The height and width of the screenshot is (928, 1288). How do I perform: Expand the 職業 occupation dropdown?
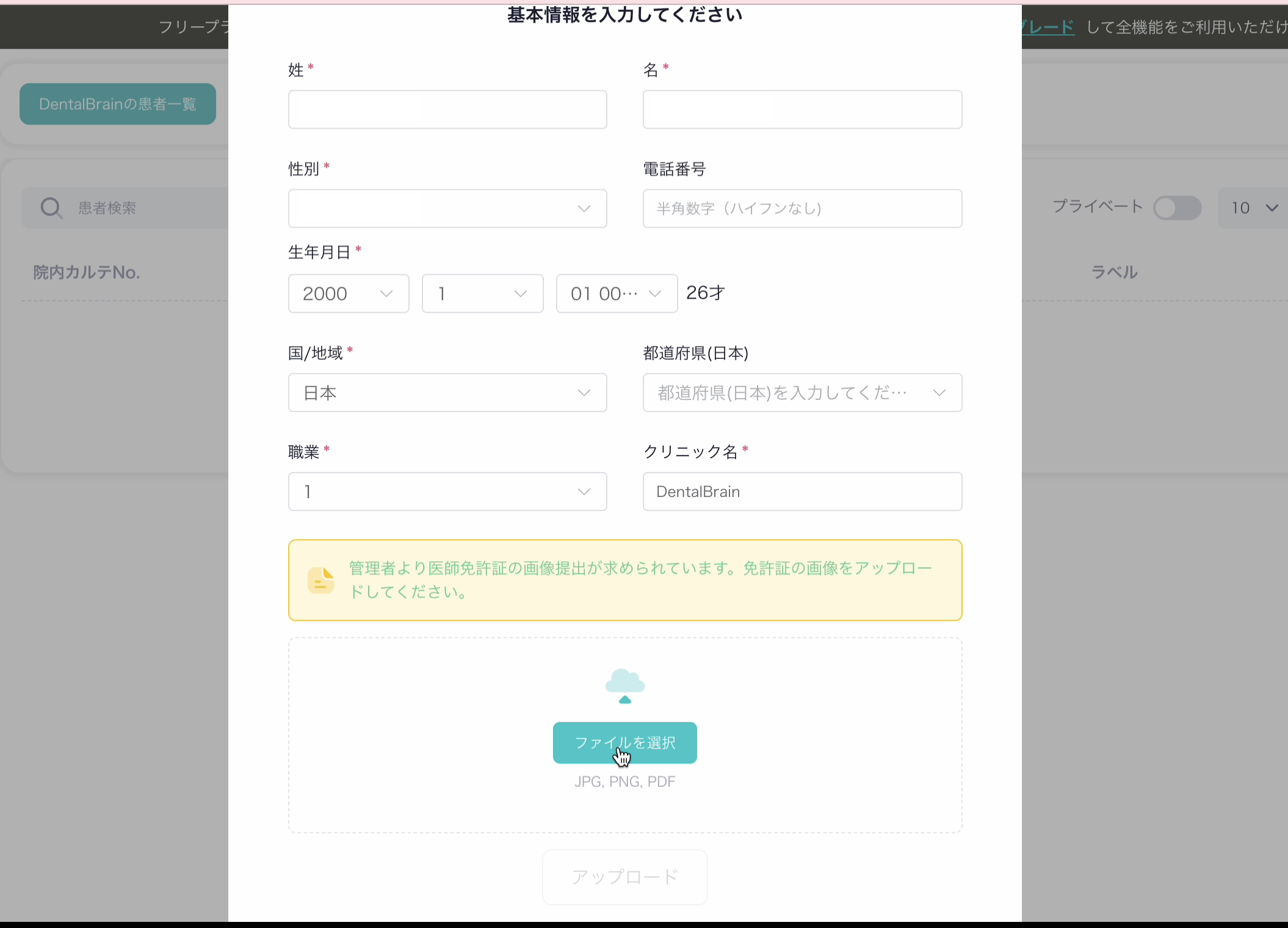(x=447, y=491)
